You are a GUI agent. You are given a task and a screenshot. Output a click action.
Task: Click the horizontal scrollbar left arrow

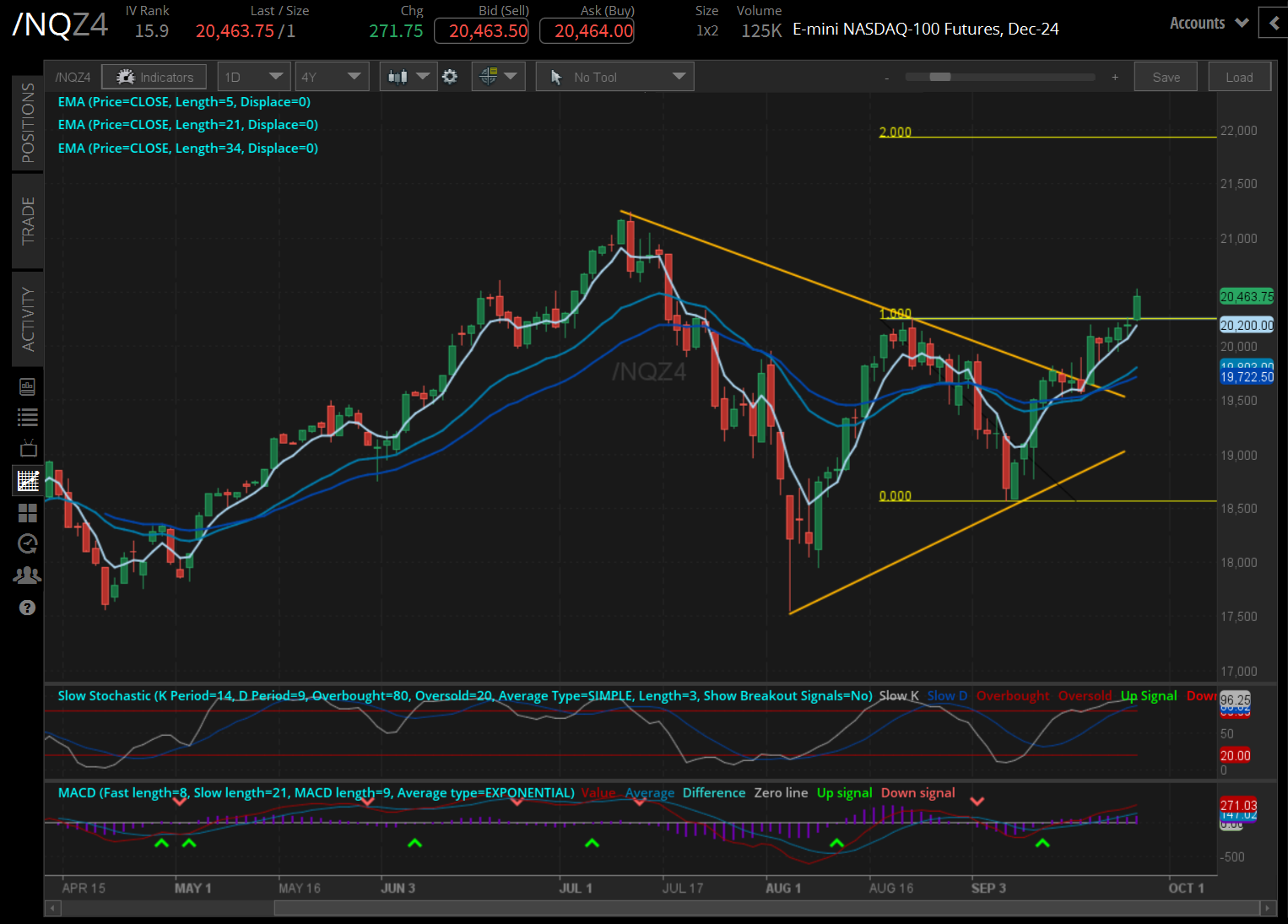tap(52, 908)
